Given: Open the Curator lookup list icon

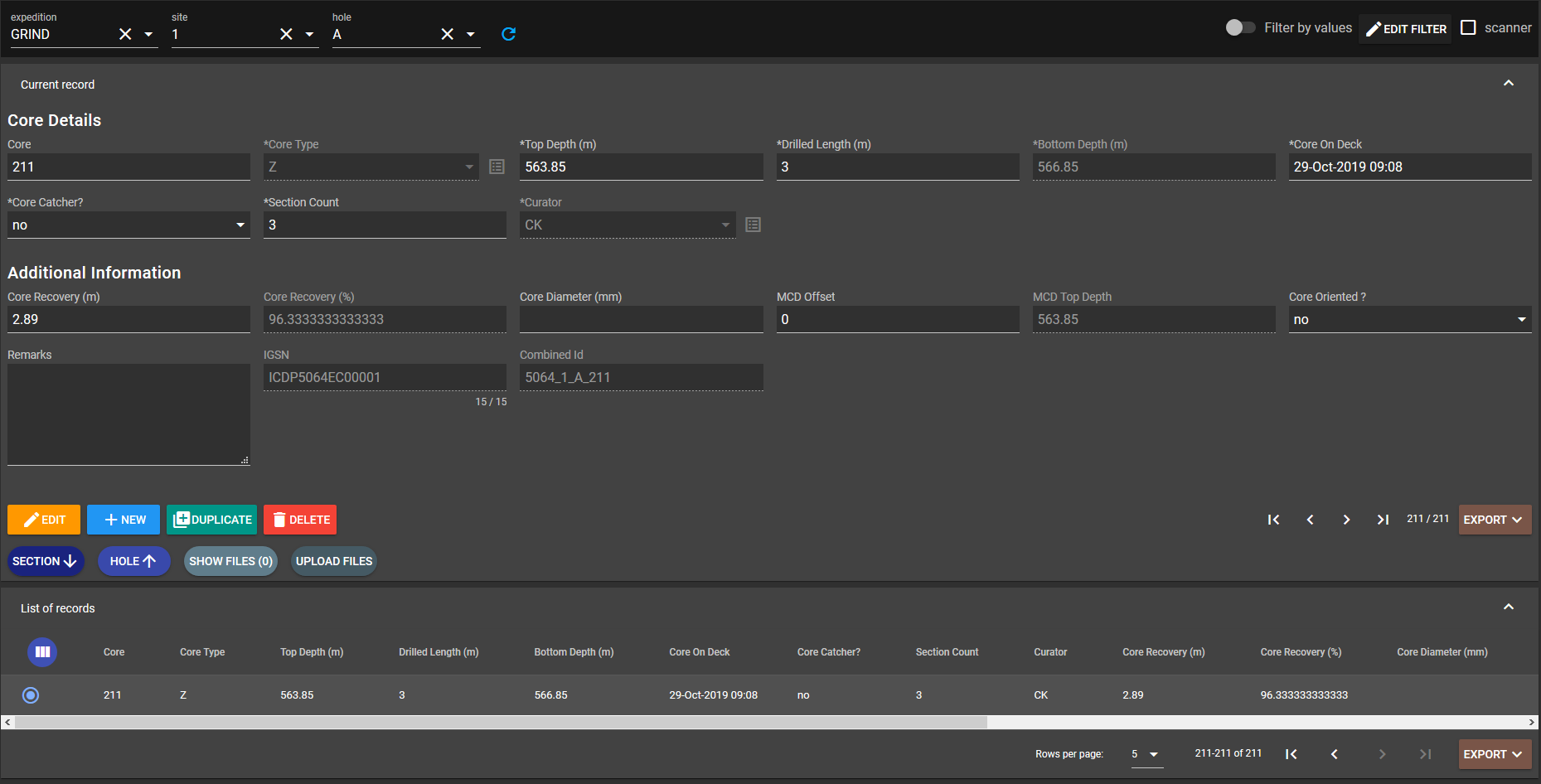Looking at the screenshot, I should pos(752,224).
